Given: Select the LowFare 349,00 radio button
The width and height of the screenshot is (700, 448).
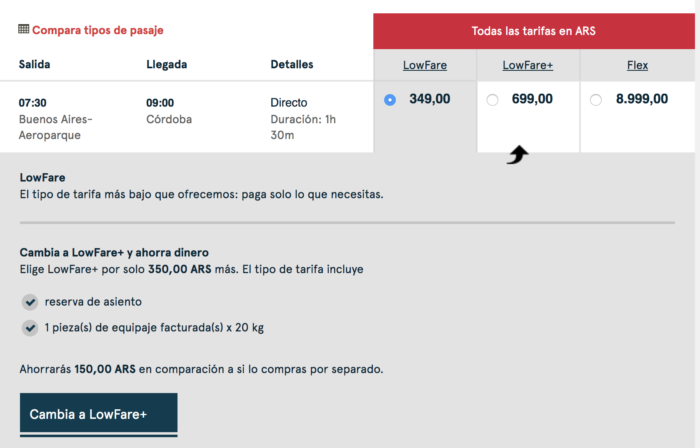Looking at the screenshot, I should 389,99.
